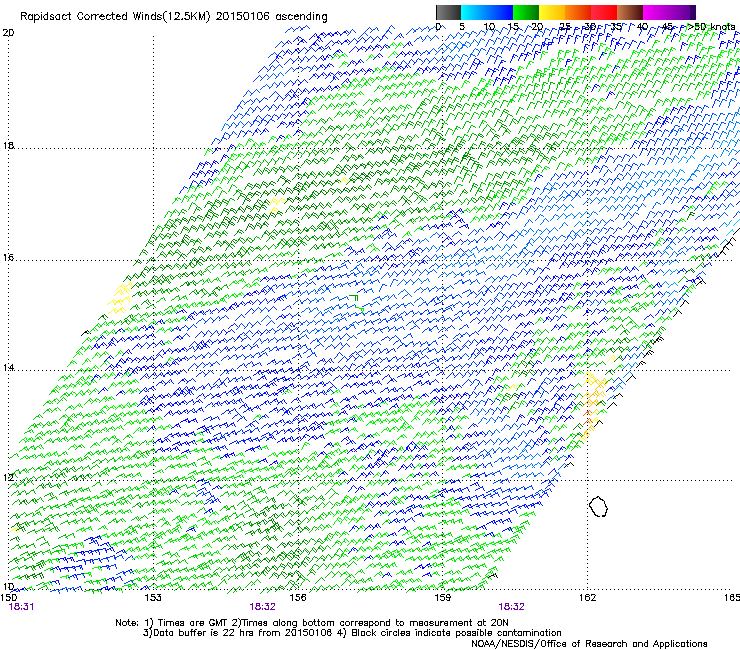Click the longitude label '156'
740x650 pixels.
pyautogui.click(x=298, y=597)
